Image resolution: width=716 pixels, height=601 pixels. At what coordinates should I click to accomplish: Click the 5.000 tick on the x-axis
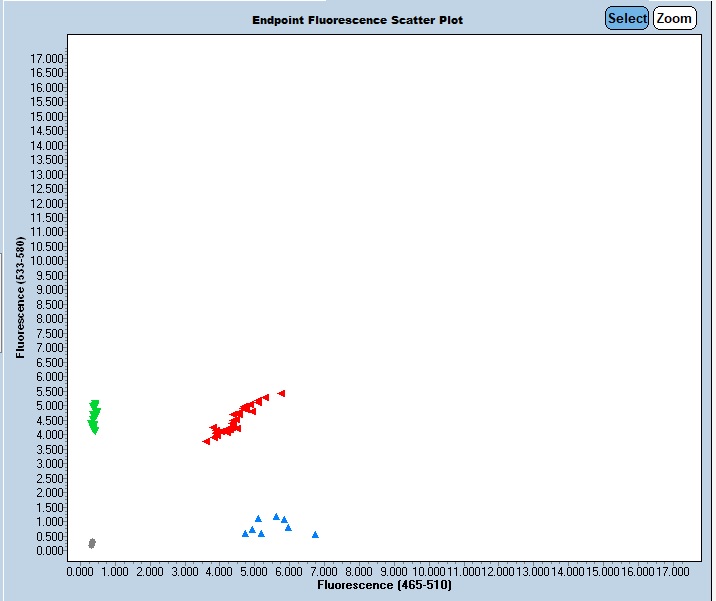[254, 571]
